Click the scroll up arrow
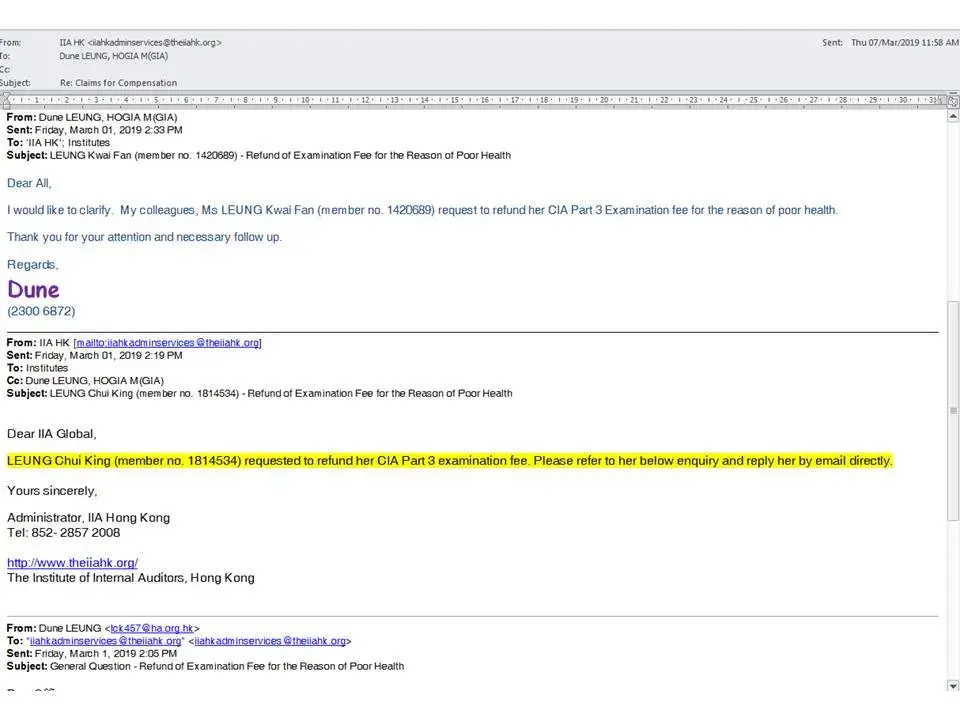 pyautogui.click(x=953, y=115)
